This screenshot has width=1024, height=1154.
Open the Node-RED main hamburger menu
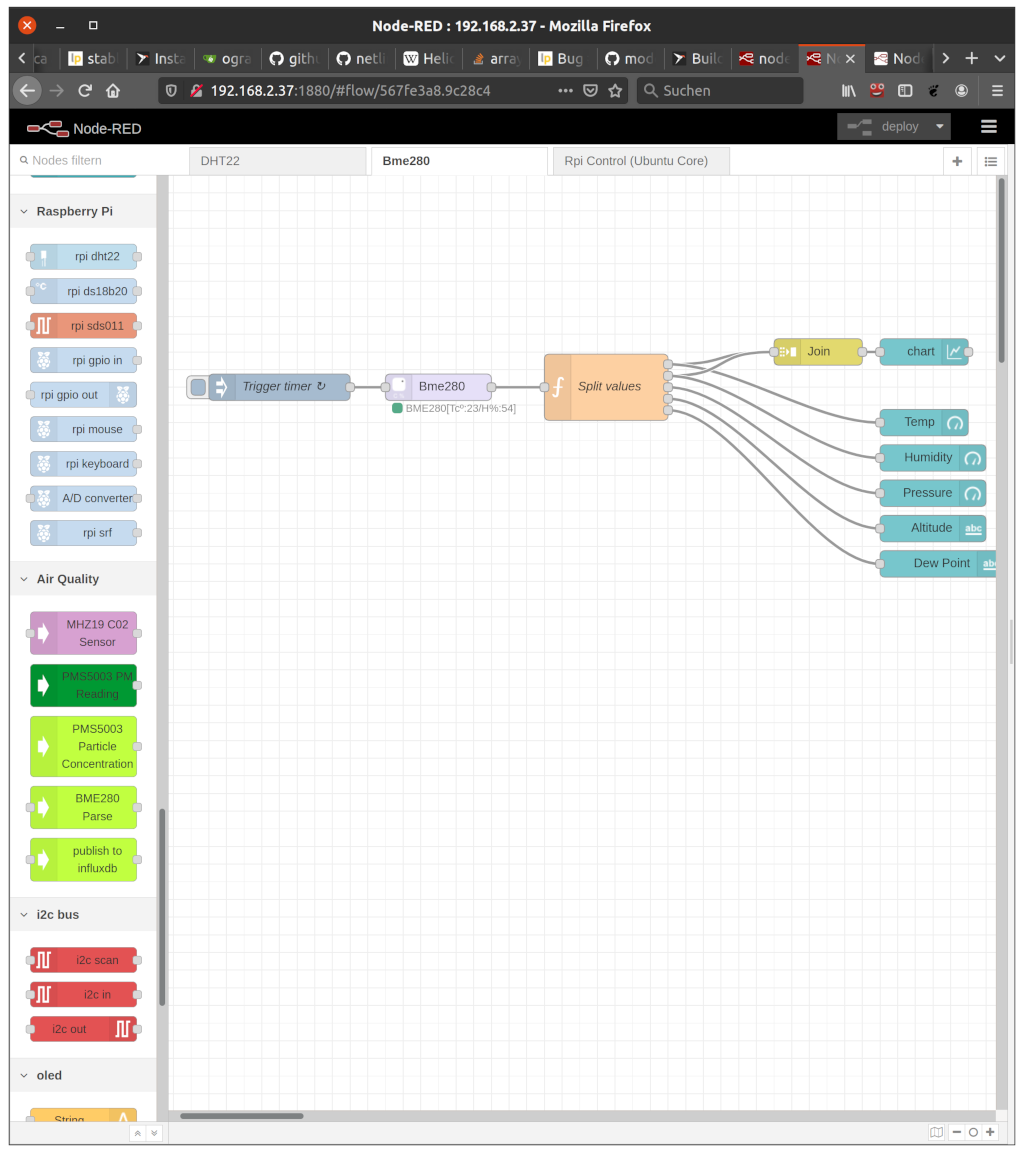[989, 127]
